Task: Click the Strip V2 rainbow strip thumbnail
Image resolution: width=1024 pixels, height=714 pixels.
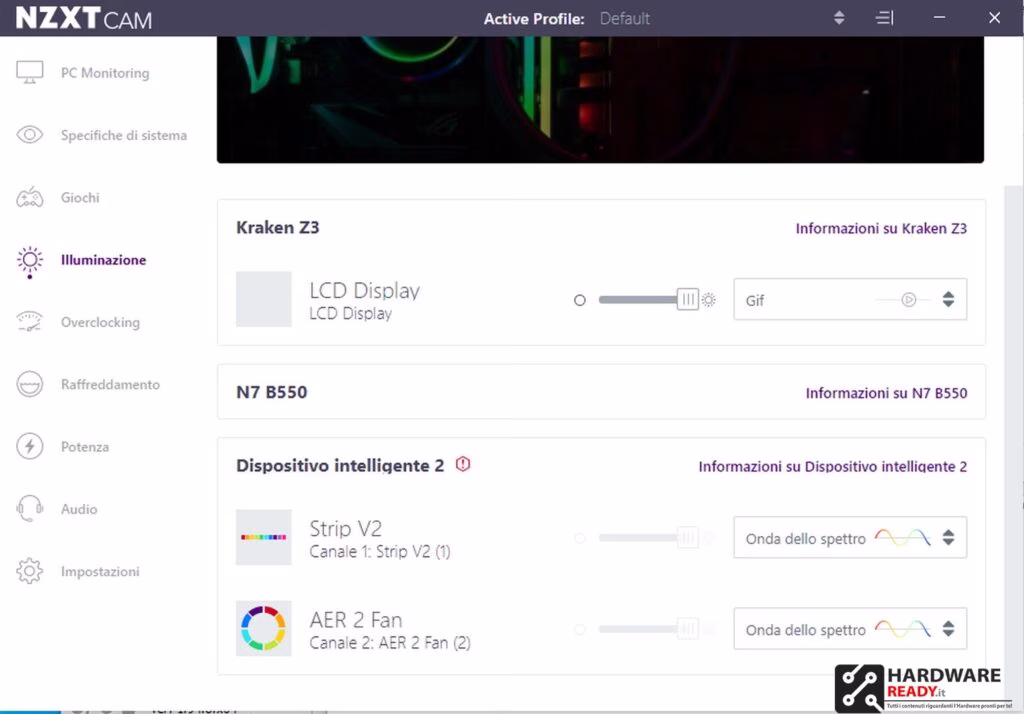Action: point(263,537)
